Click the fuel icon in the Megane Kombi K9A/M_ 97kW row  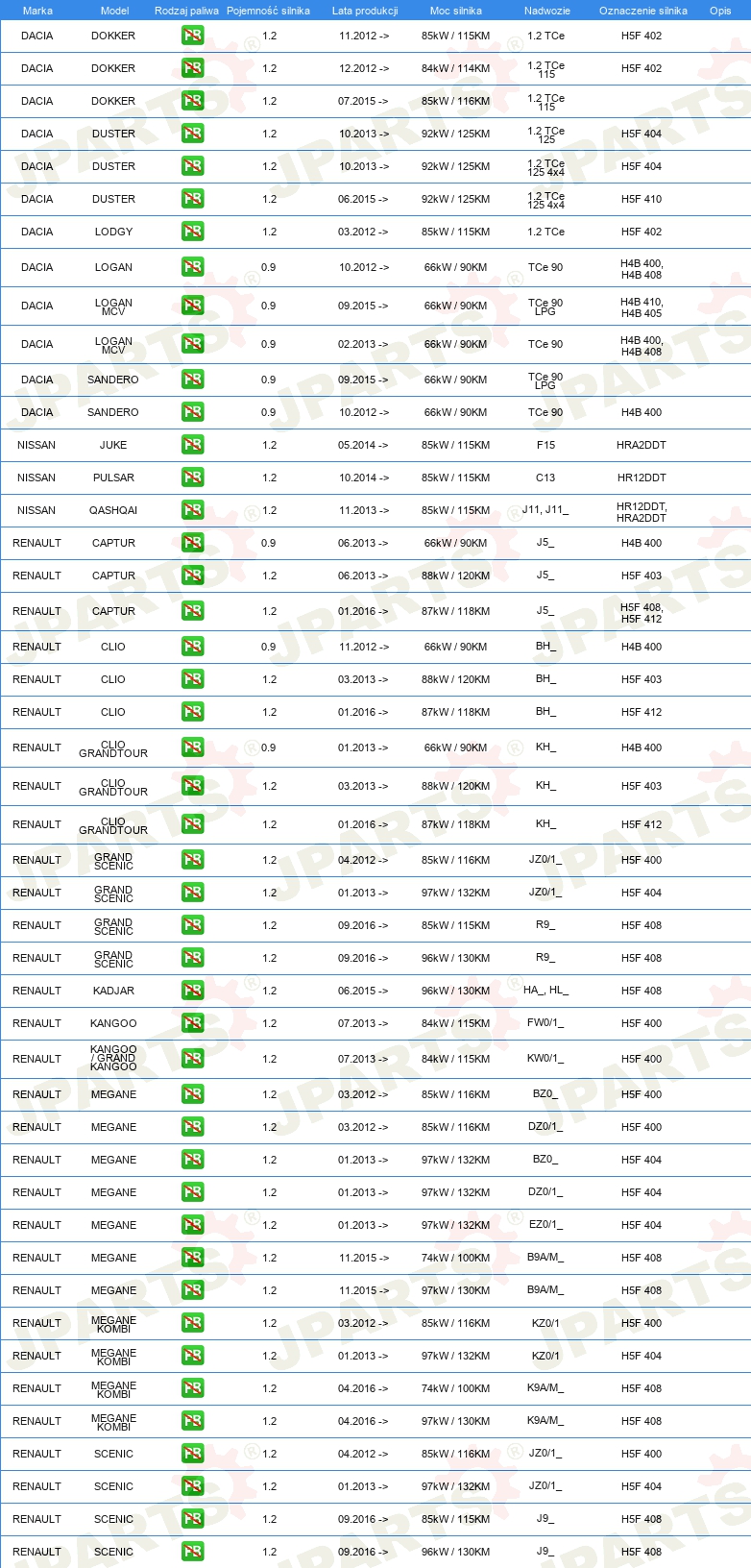193,1421
